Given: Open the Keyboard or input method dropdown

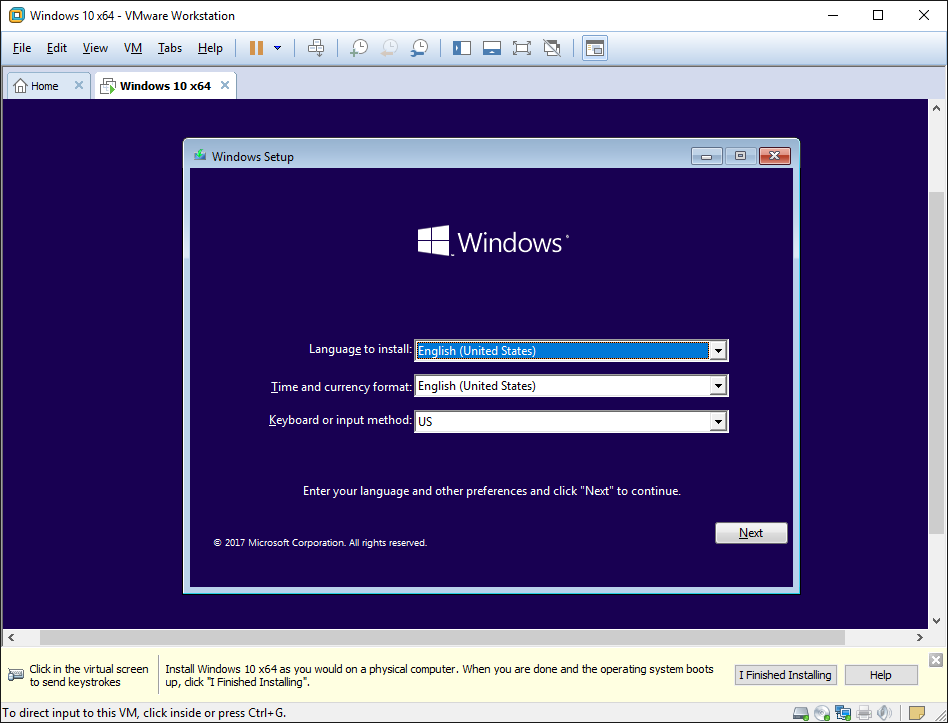Looking at the screenshot, I should 717,422.
